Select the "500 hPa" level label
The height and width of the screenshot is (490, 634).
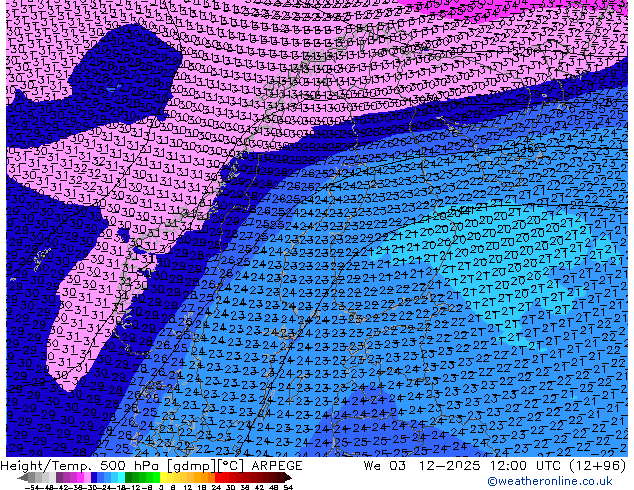tap(131, 466)
